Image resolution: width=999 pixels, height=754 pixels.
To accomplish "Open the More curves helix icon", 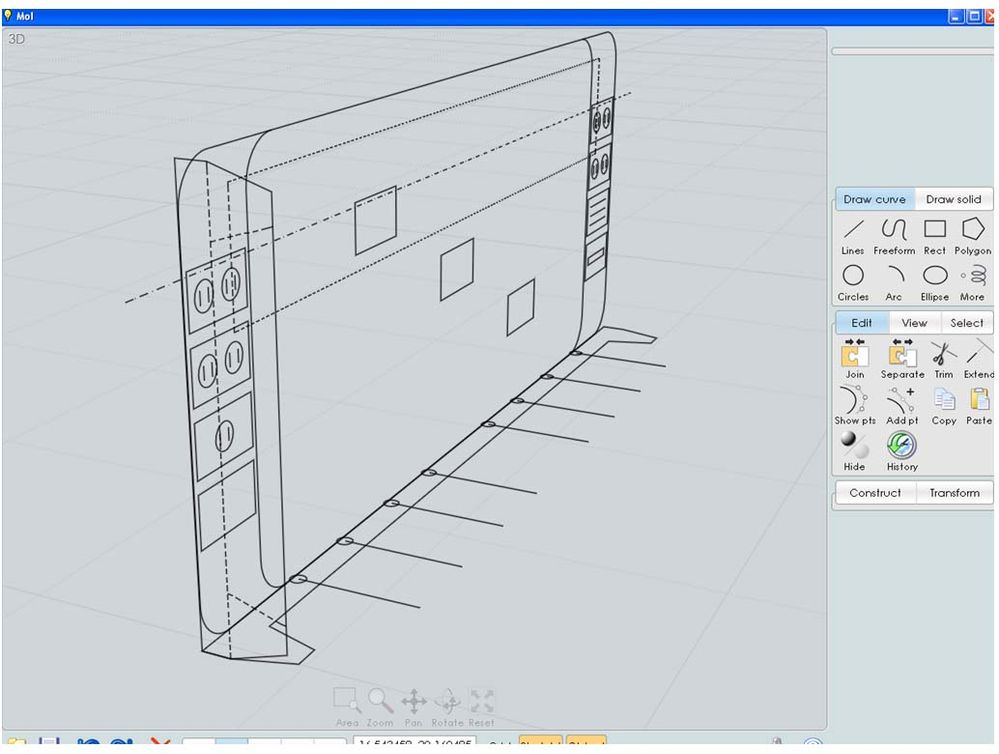I will pyautogui.click(x=973, y=282).
